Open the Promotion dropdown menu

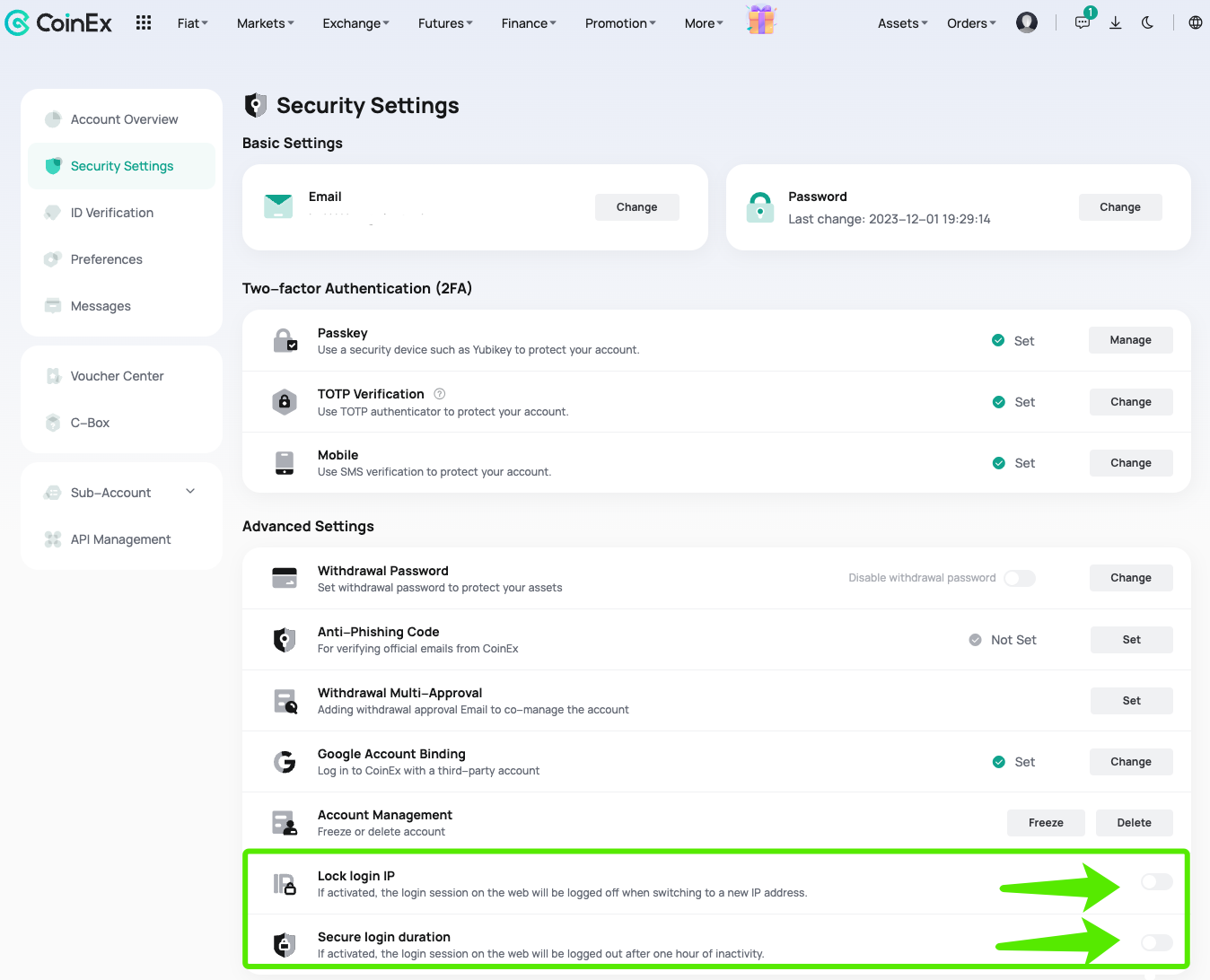click(620, 23)
